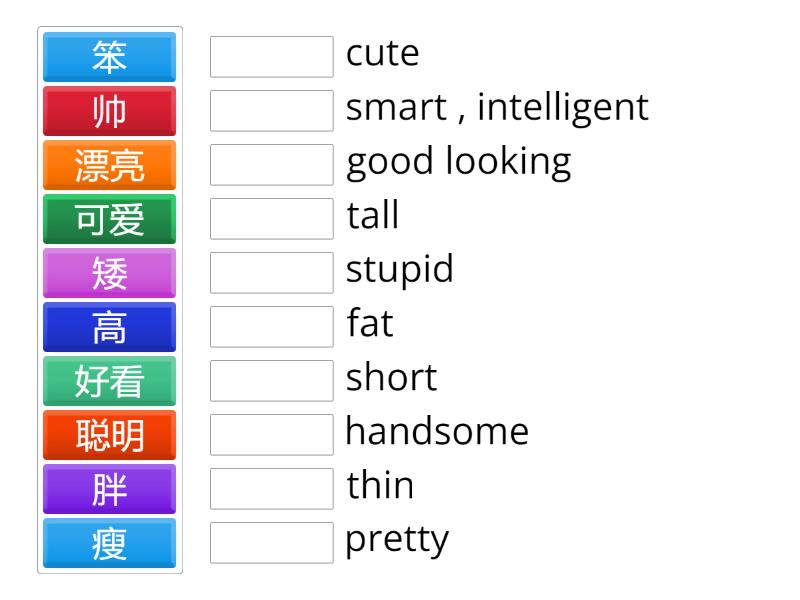
Task: Click the 漂亮 word tile
Action: click(109, 165)
